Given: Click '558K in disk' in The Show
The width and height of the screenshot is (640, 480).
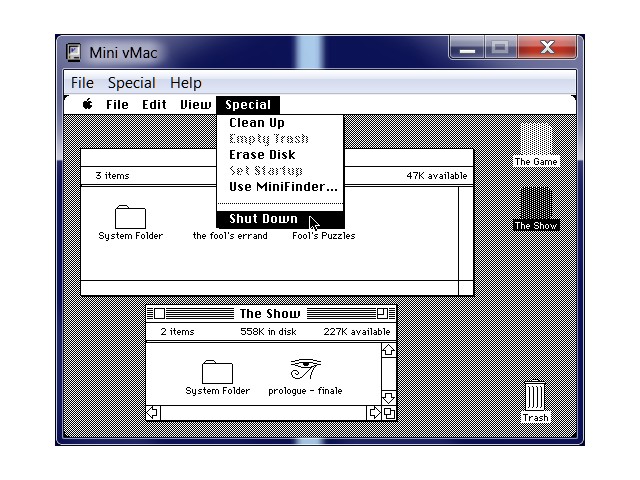Looking at the screenshot, I should tap(268, 332).
